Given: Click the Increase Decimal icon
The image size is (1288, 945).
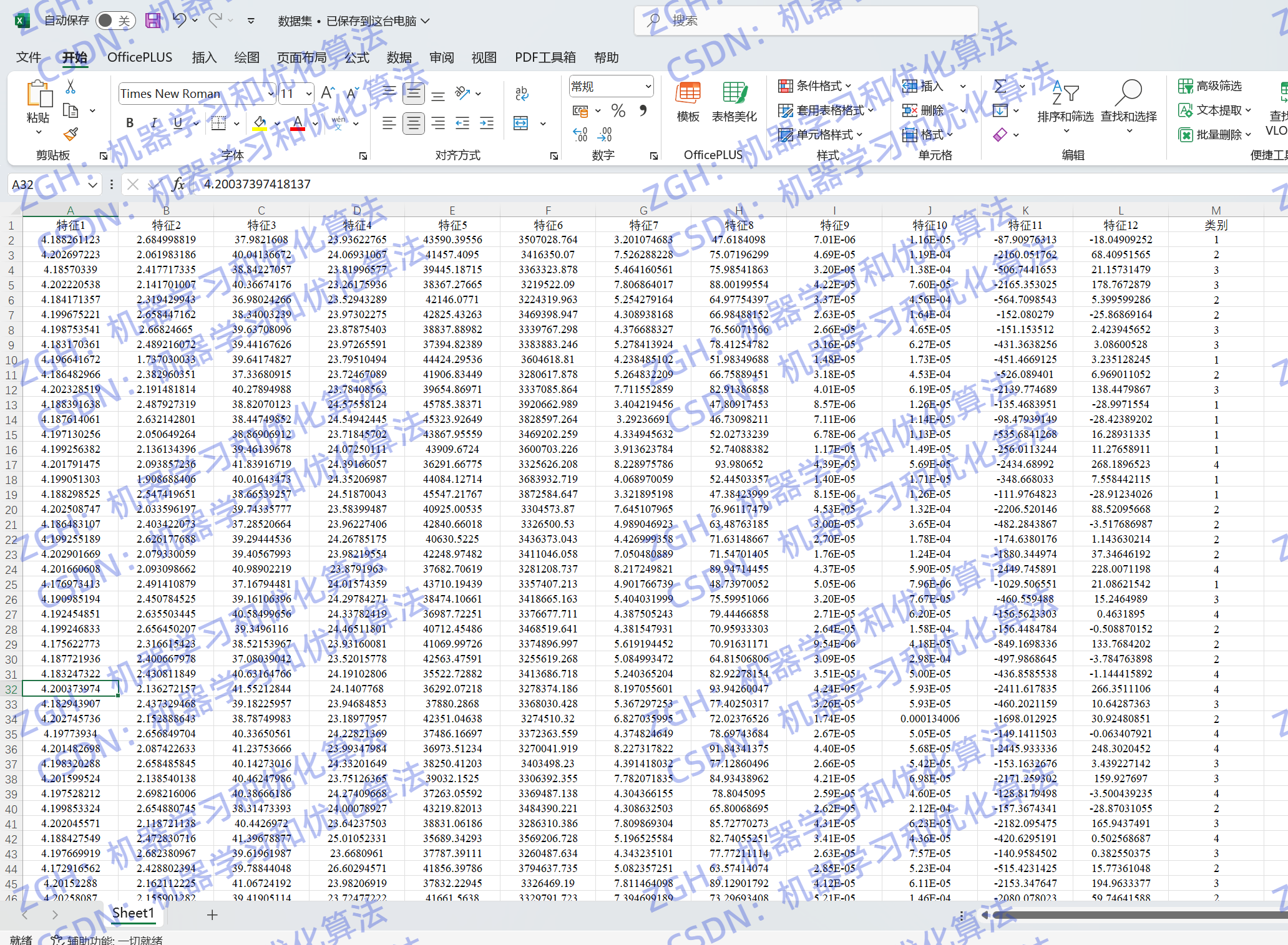Looking at the screenshot, I should (x=580, y=134).
